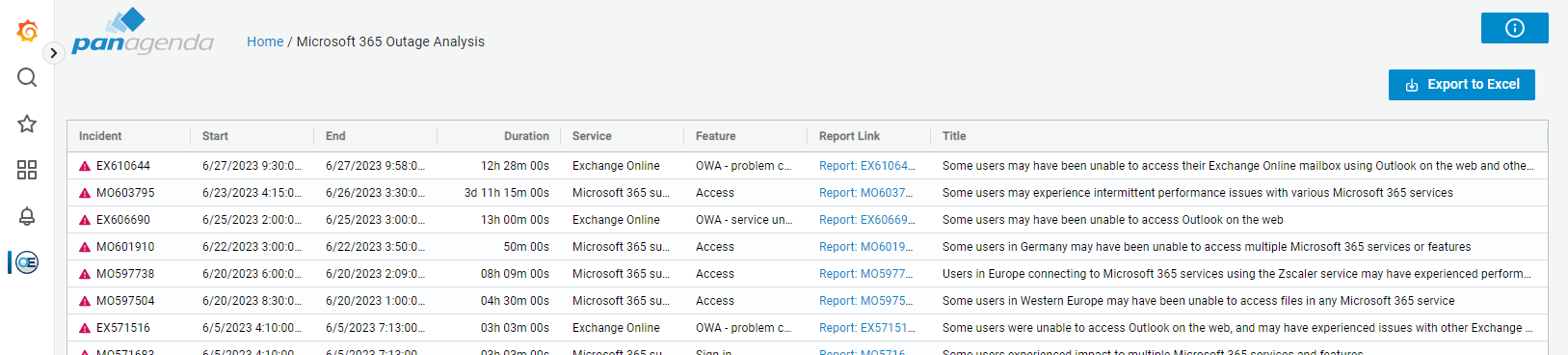Viewport: 1568px width, 355px height.
Task: Open starred dashboards star icon
Action: pyautogui.click(x=27, y=123)
